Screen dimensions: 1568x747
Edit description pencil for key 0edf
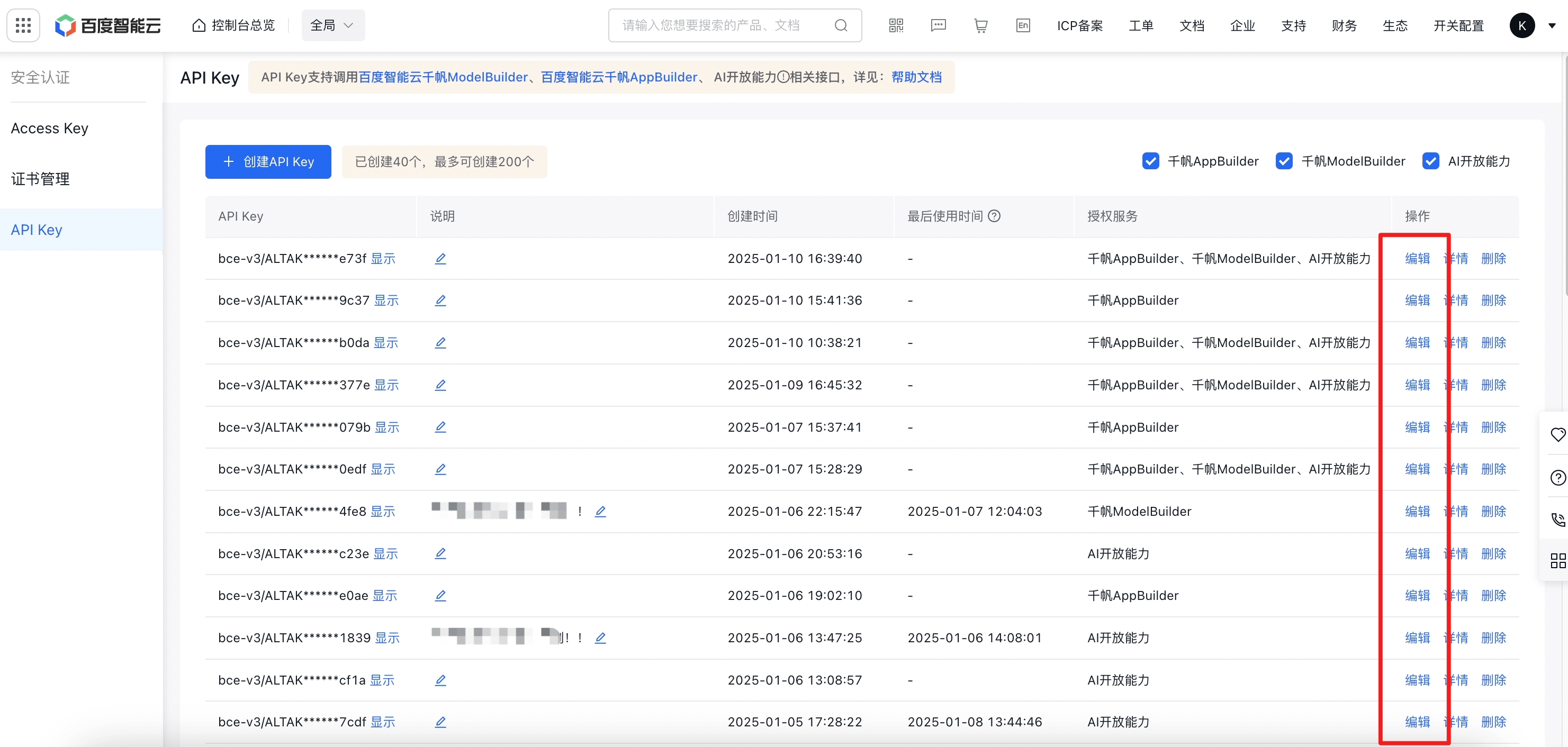(440, 469)
